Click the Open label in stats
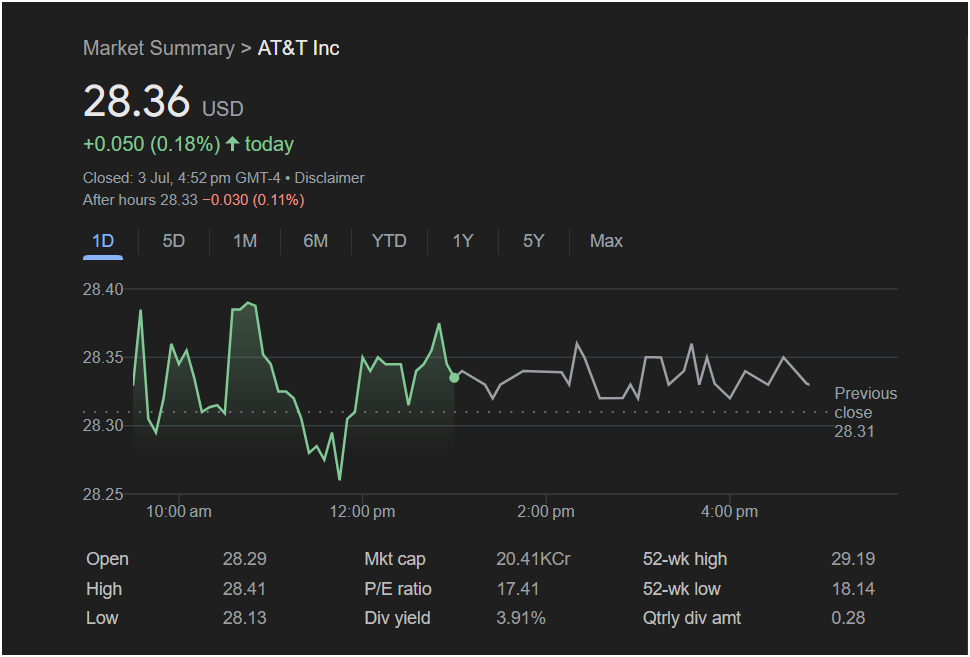 tap(108, 559)
